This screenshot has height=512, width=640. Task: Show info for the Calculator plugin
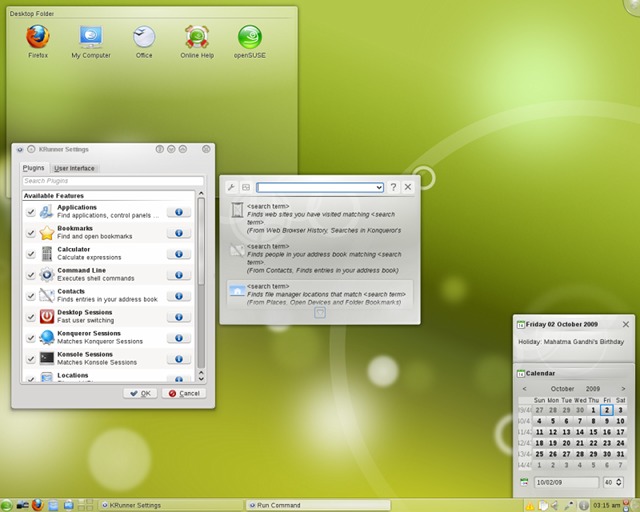click(x=179, y=254)
